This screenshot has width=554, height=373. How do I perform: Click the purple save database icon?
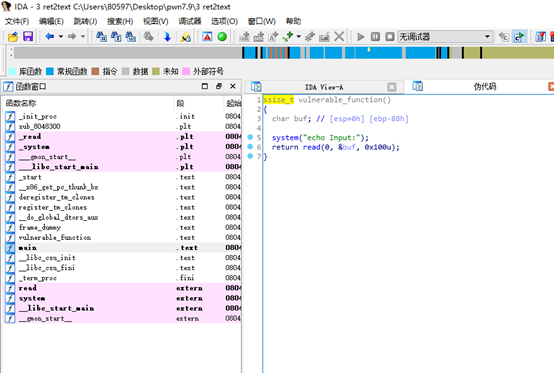pos(28,36)
